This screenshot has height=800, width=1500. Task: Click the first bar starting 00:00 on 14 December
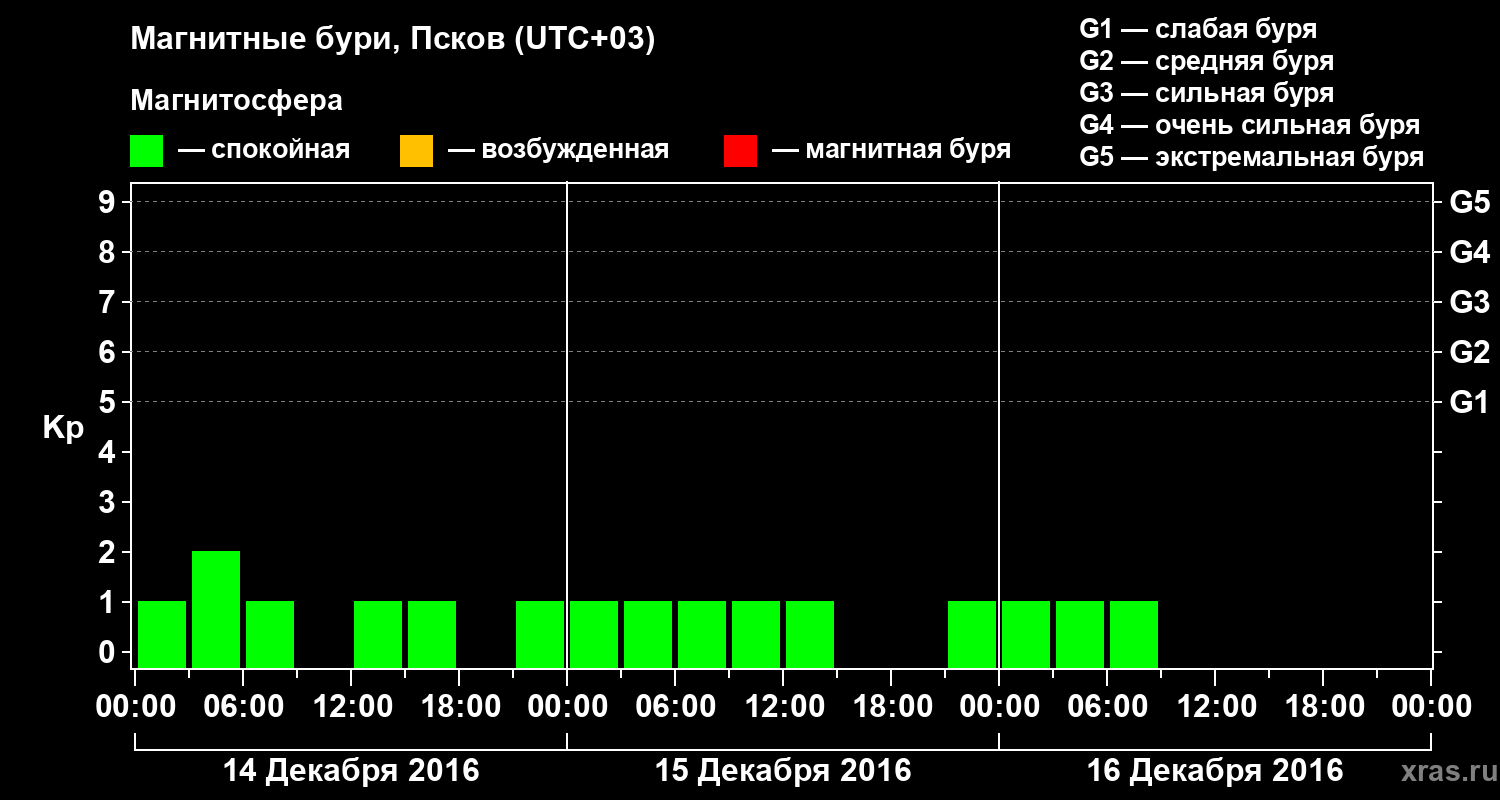(x=162, y=634)
